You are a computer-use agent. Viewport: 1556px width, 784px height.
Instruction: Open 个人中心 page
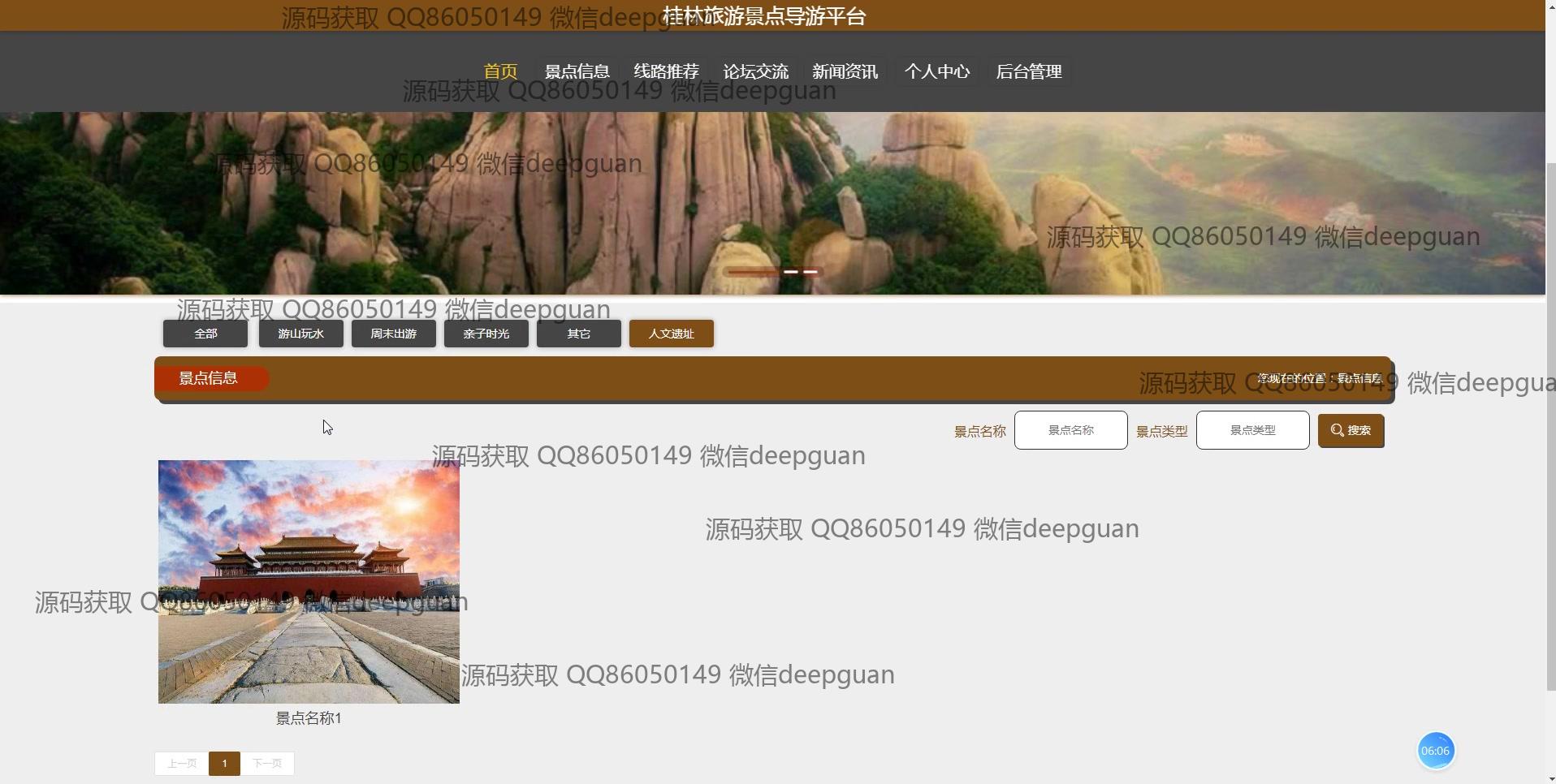[x=936, y=71]
